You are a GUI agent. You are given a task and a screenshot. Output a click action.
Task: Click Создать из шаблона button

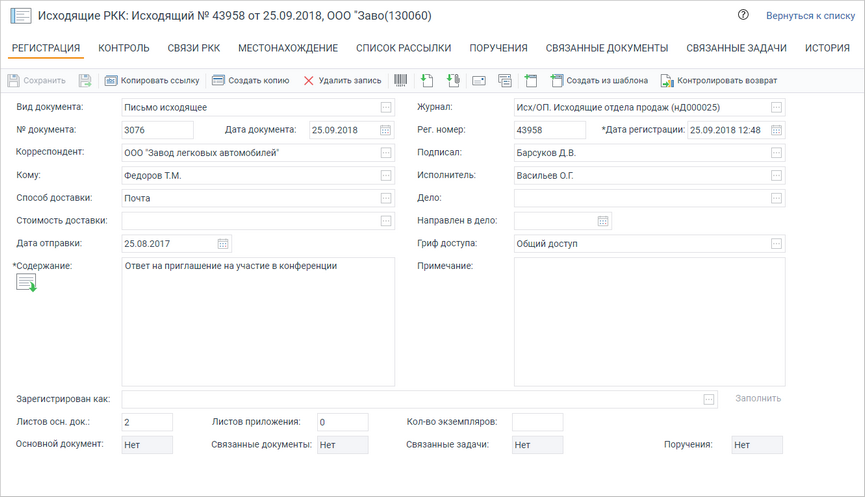pyautogui.click(x=599, y=81)
